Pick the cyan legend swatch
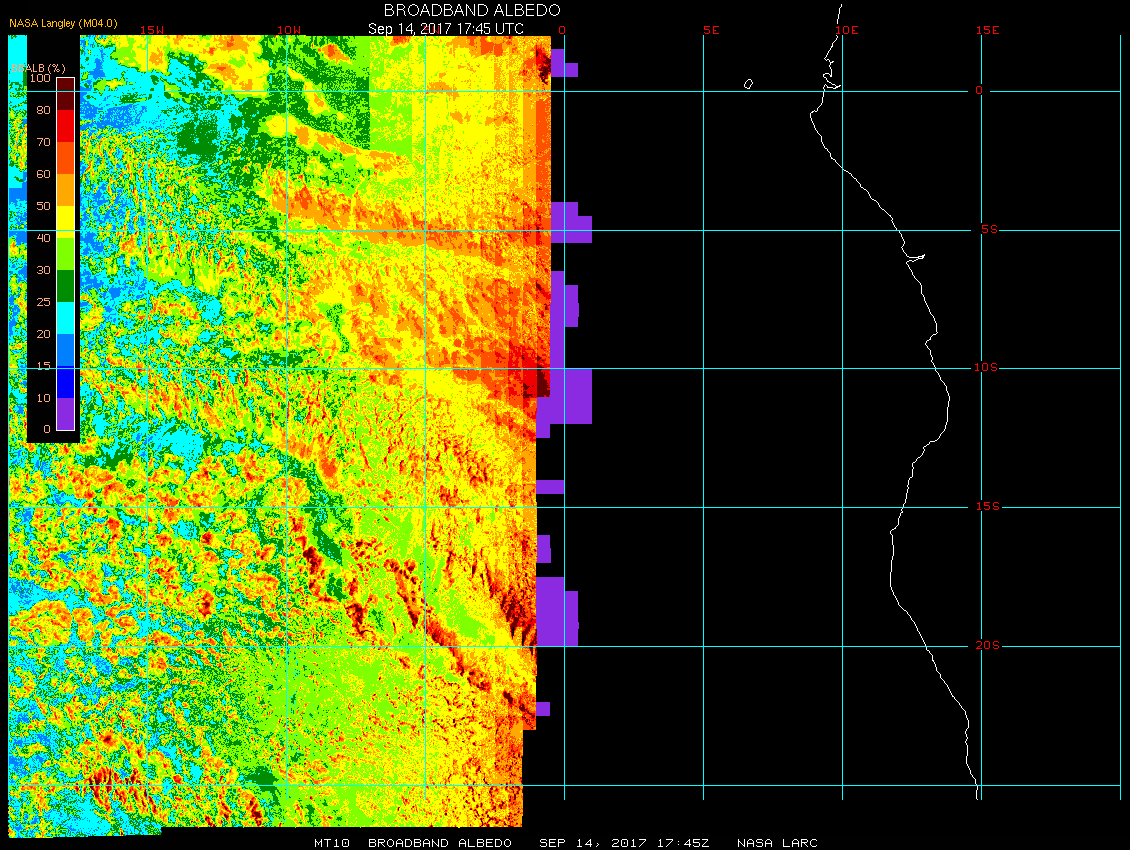Screen dimensions: 1130x850 (66, 318)
